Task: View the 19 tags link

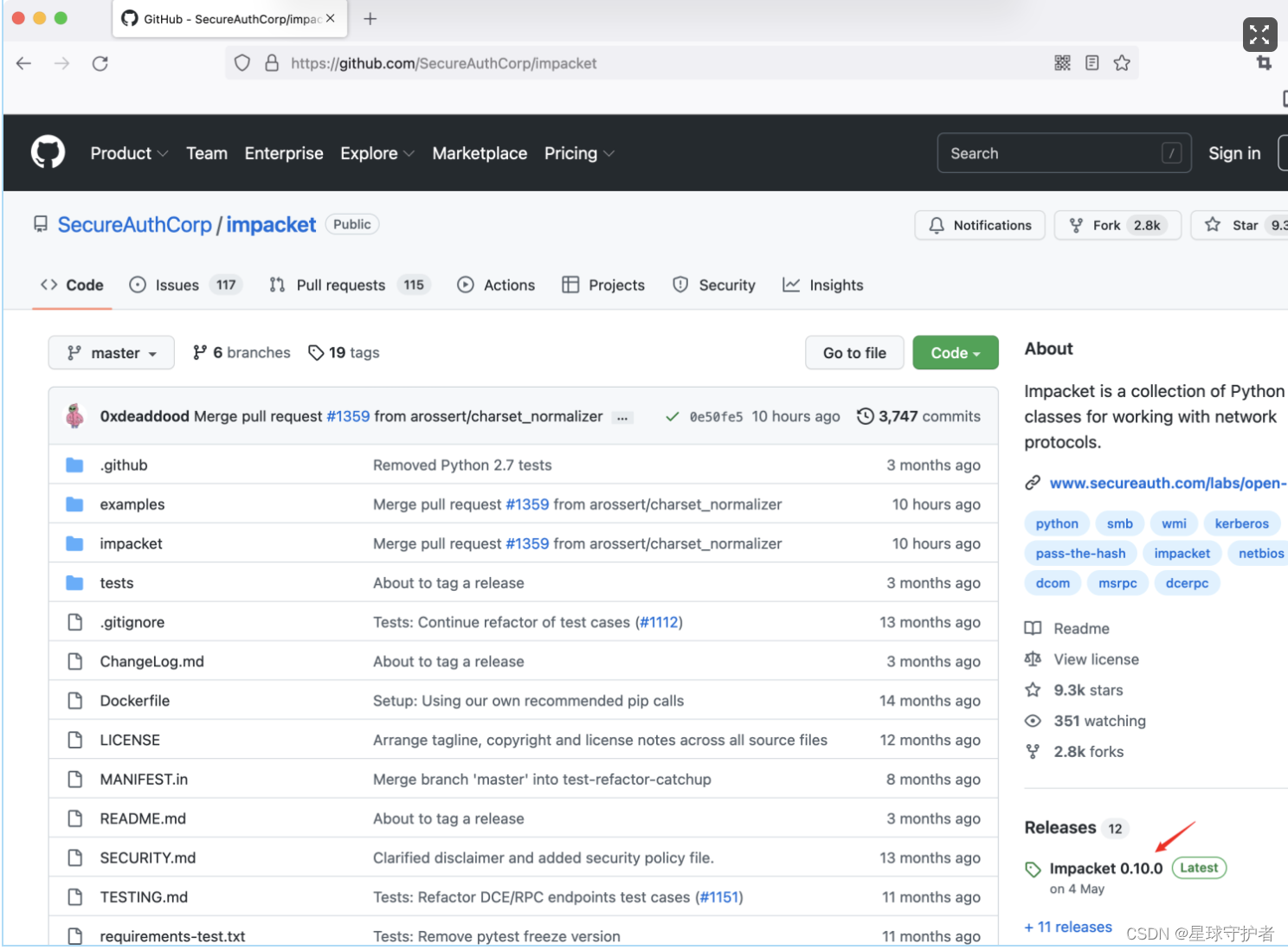Action: 344,352
